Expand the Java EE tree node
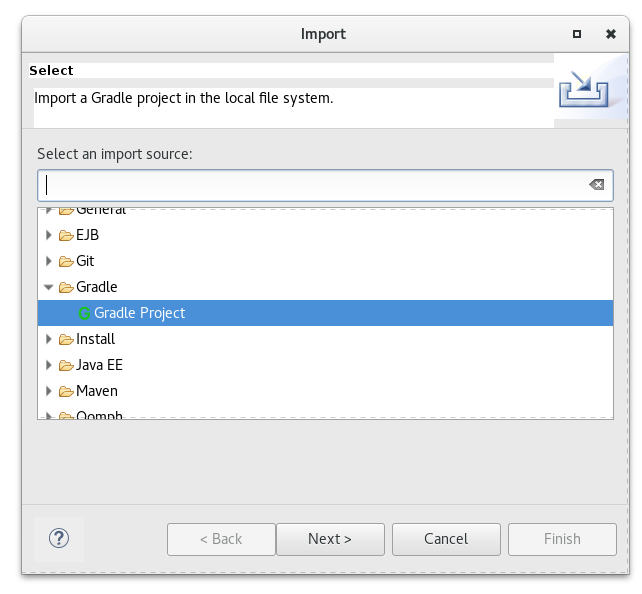Image resolution: width=642 pixels, height=594 pixels. click(x=48, y=365)
